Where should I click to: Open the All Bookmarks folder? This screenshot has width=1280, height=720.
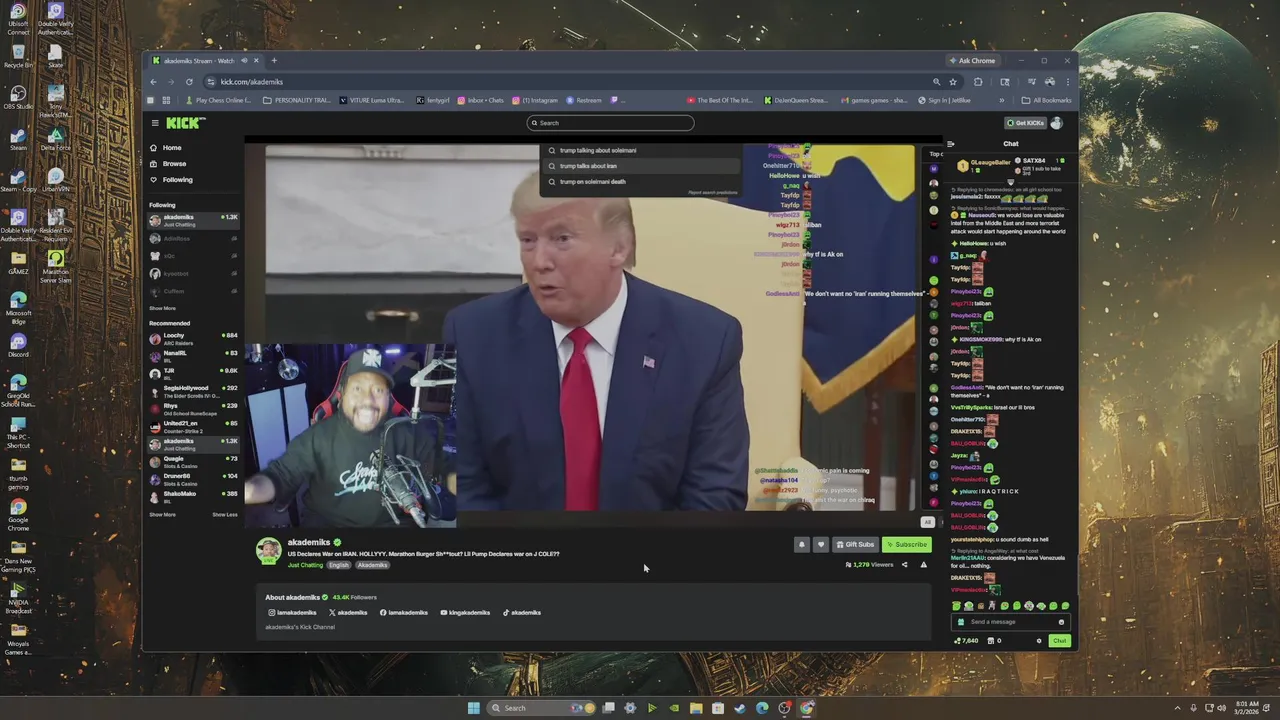click(1046, 100)
